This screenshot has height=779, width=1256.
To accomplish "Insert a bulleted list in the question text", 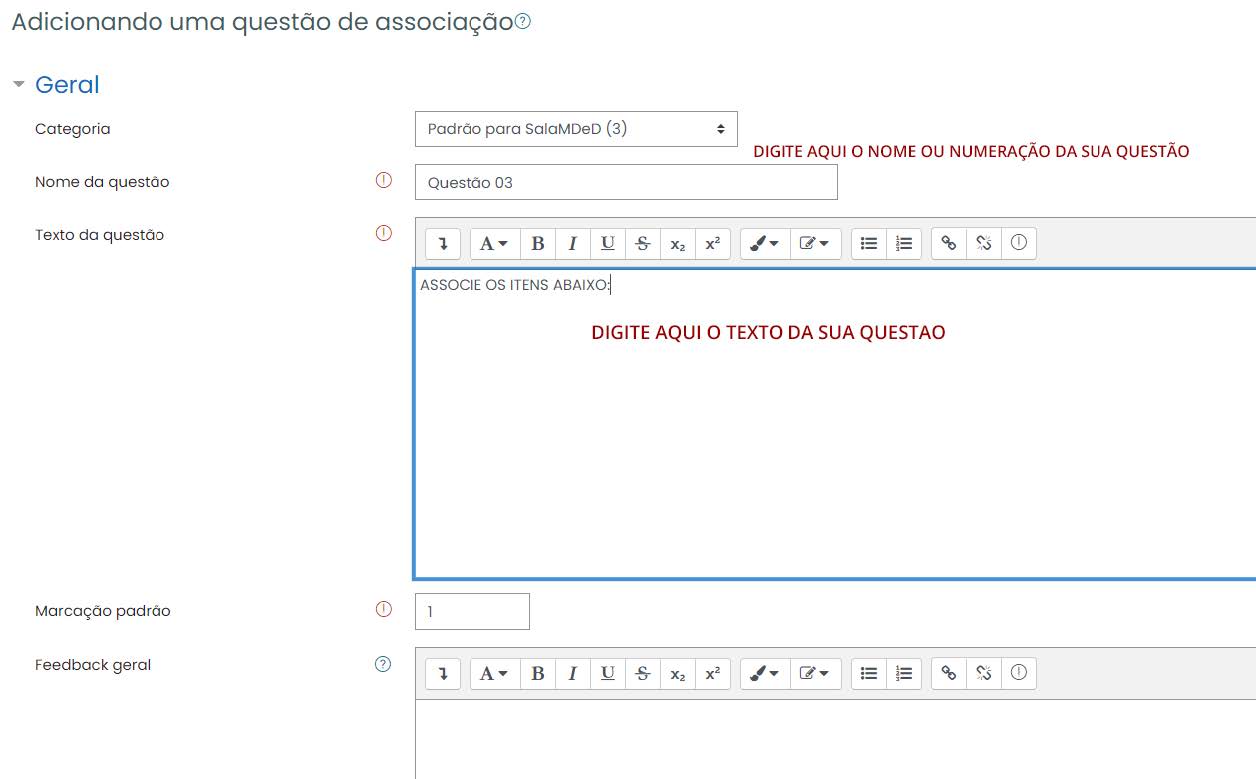I will click(868, 243).
